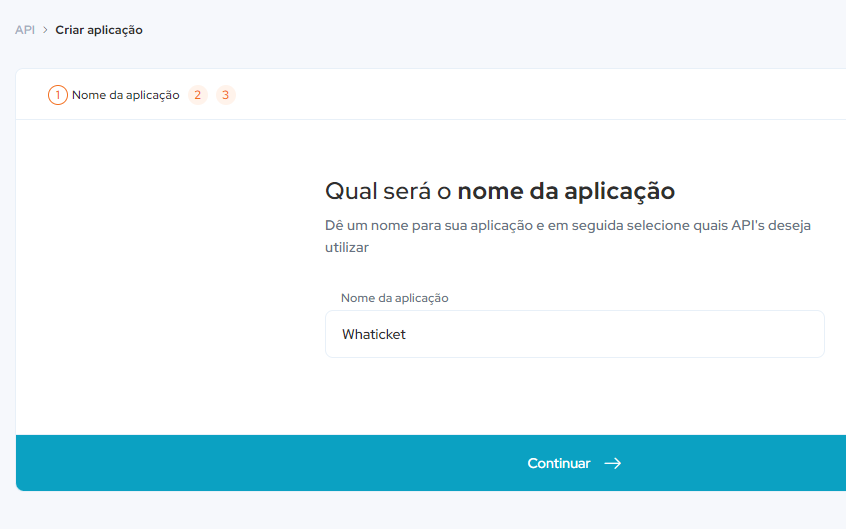Jump to step 2 in stepper

click(198, 95)
